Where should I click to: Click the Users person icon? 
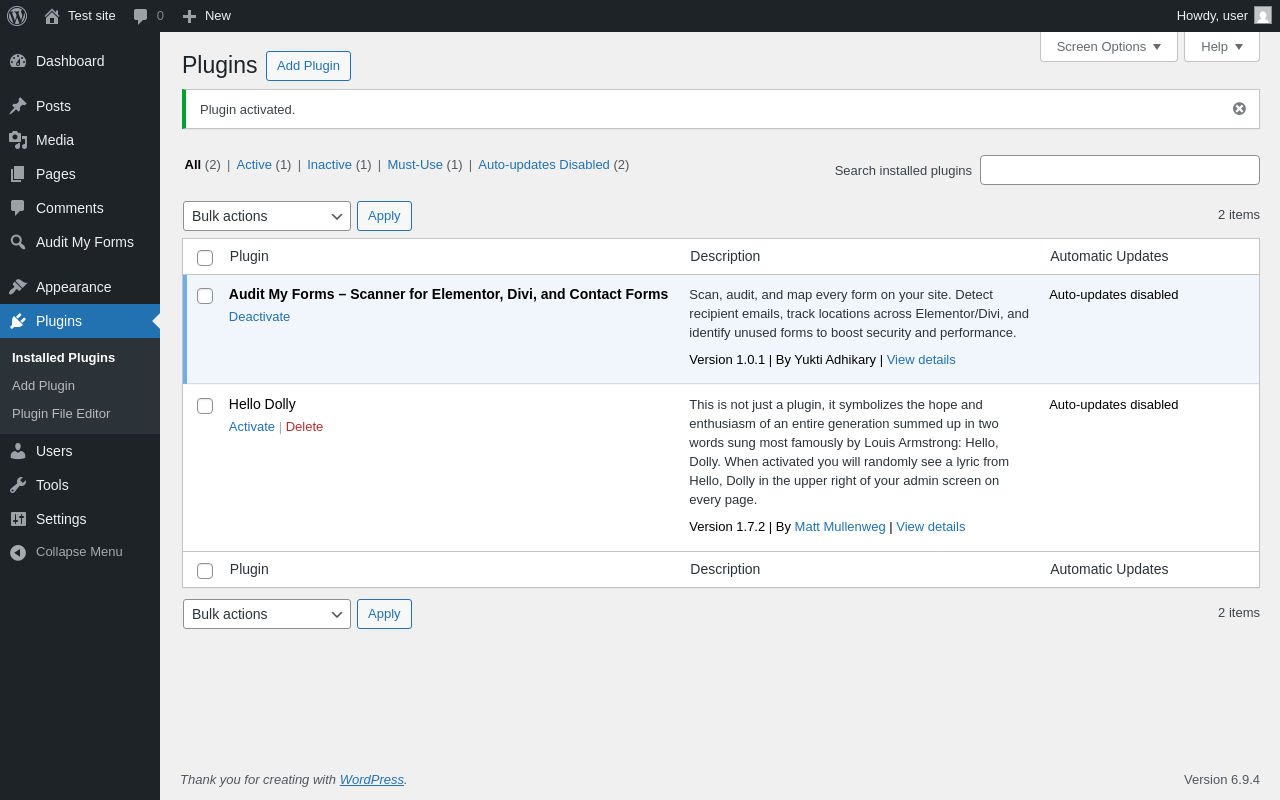click(x=18, y=451)
